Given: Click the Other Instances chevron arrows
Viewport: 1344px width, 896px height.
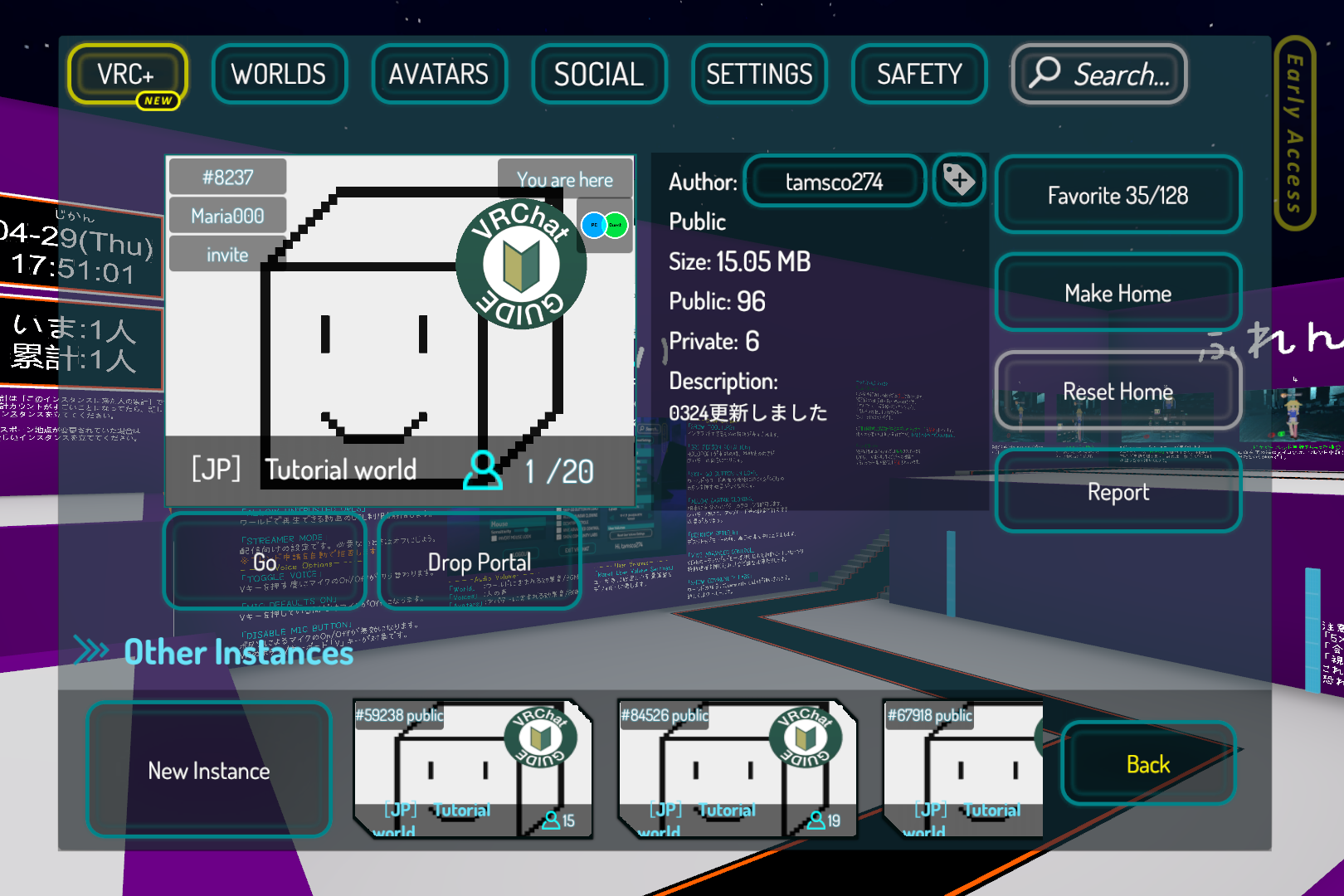Looking at the screenshot, I should (91, 650).
